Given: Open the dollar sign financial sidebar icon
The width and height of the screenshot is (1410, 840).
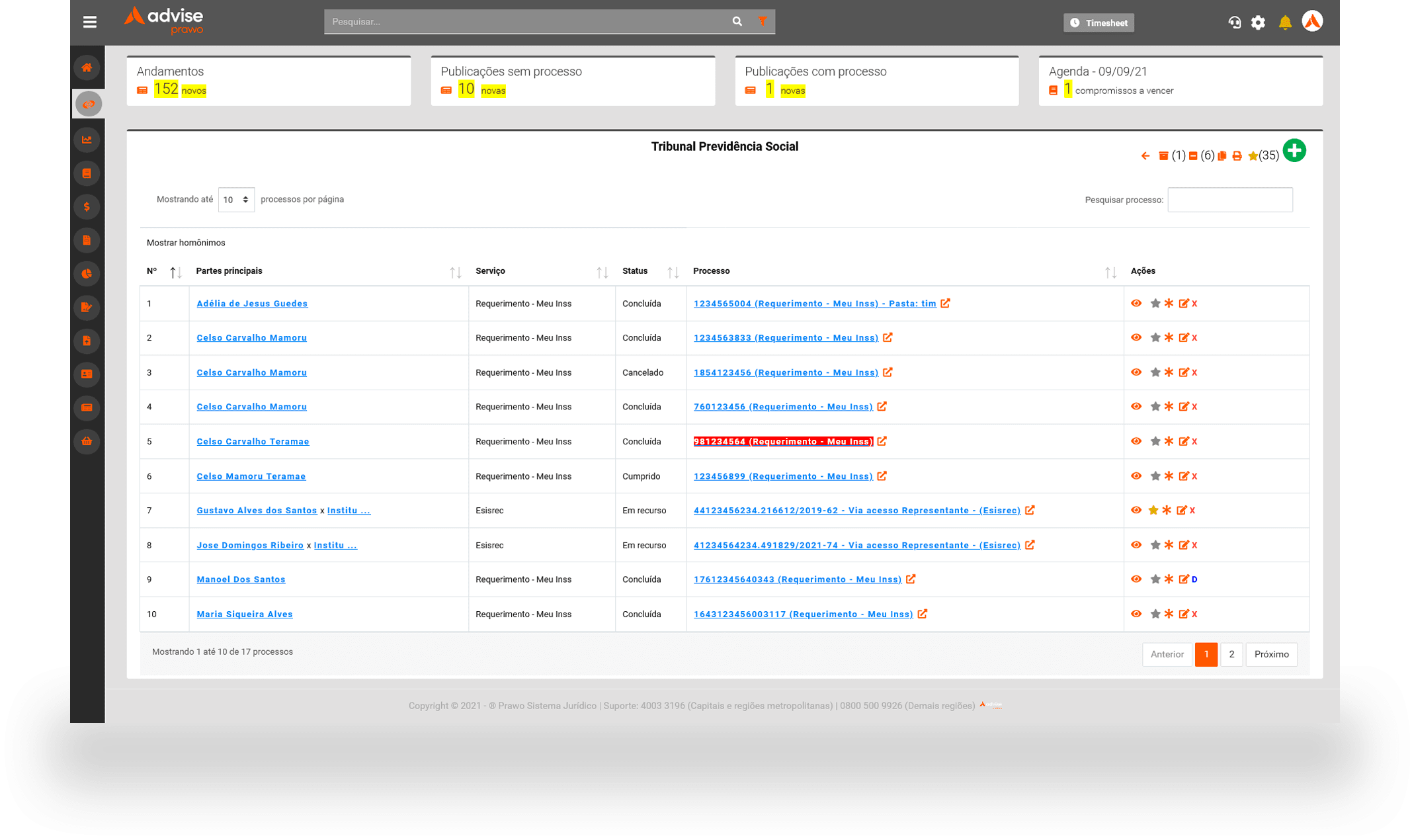Looking at the screenshot, I should [87, 207].
